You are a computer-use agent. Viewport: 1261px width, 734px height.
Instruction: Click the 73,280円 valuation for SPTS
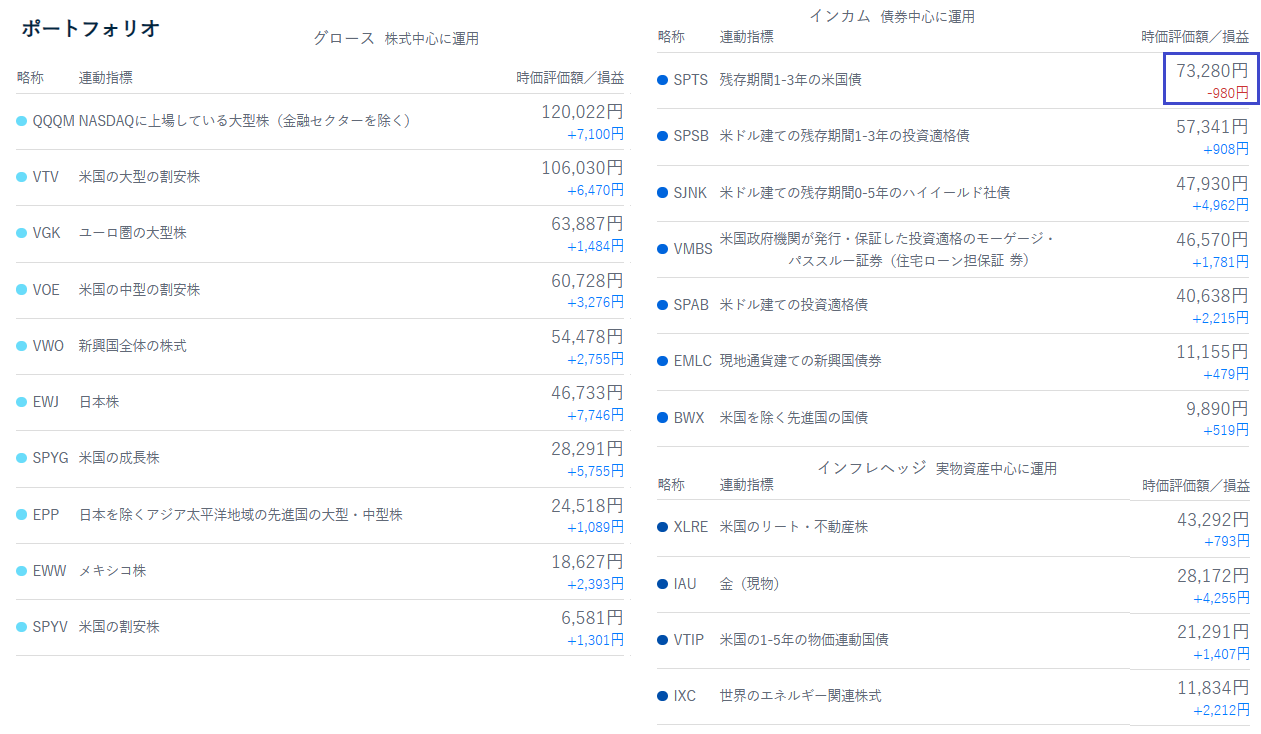coord(1212,71)
